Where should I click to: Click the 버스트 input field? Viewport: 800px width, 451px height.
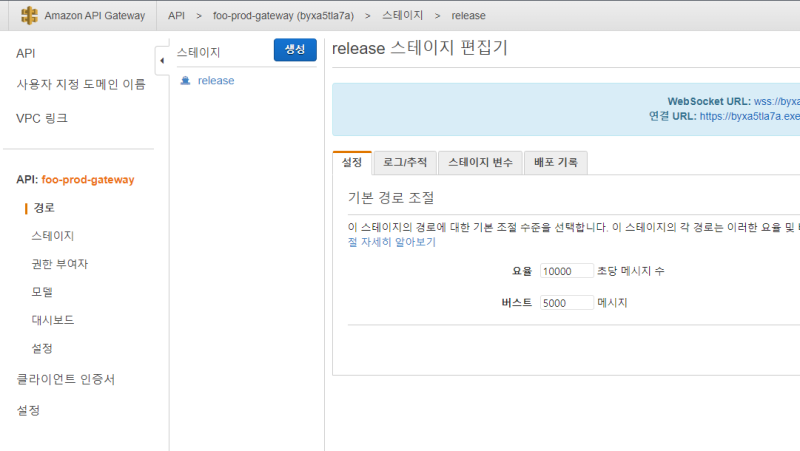click(x=566, y=303)
